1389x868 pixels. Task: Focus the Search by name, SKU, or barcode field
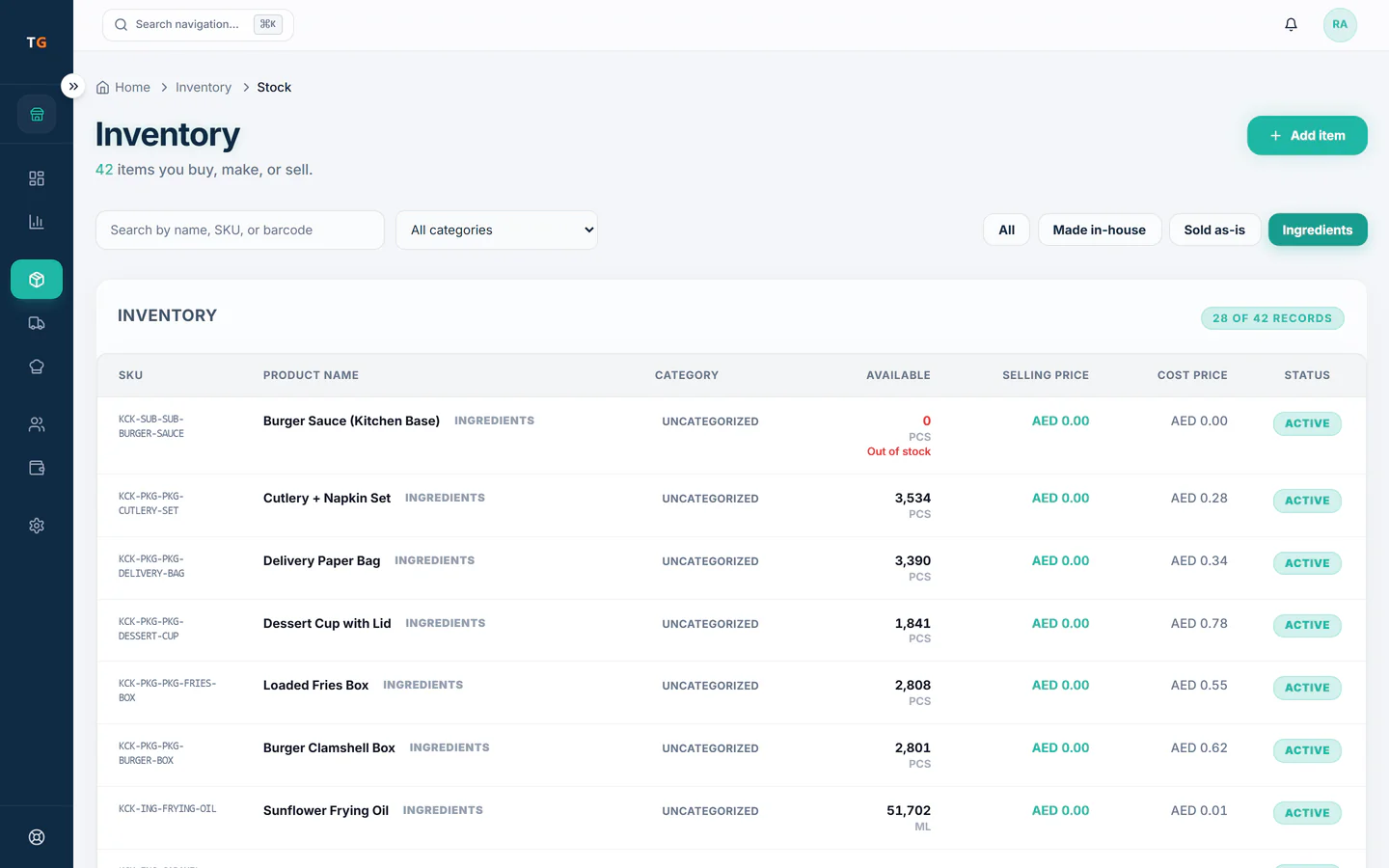pyautogui.click(x=240, y=231)
